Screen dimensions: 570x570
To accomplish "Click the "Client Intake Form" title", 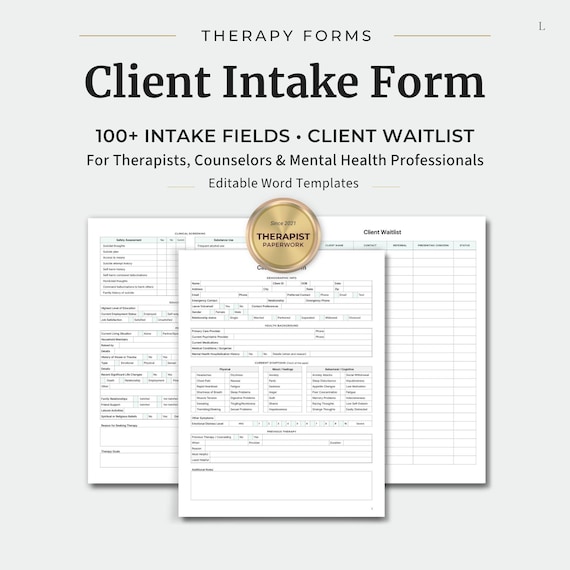I will point(285,82).
